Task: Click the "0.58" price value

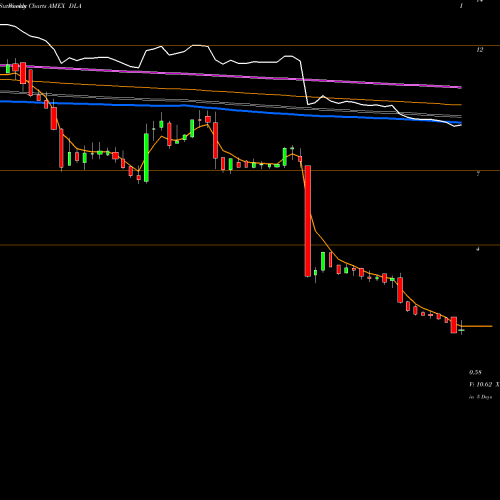Action: point(475,372)
